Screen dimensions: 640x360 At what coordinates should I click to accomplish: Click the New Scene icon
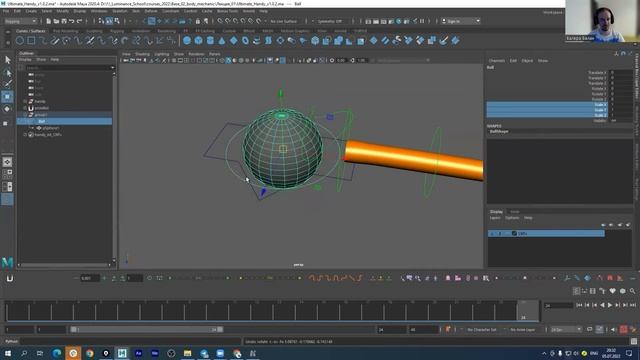[49, 21]
